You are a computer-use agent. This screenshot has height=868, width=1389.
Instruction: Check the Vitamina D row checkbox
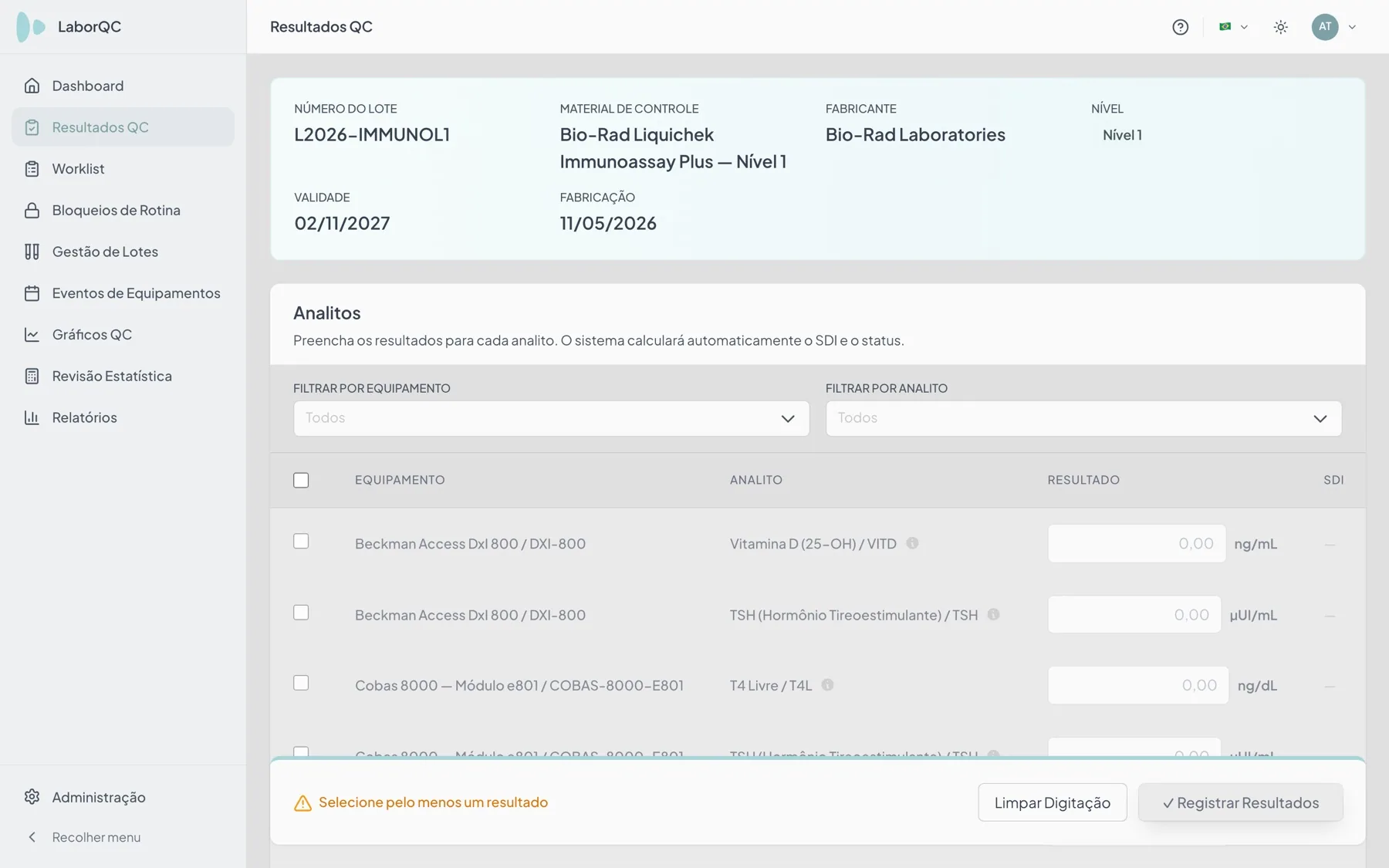coord(301,542)
